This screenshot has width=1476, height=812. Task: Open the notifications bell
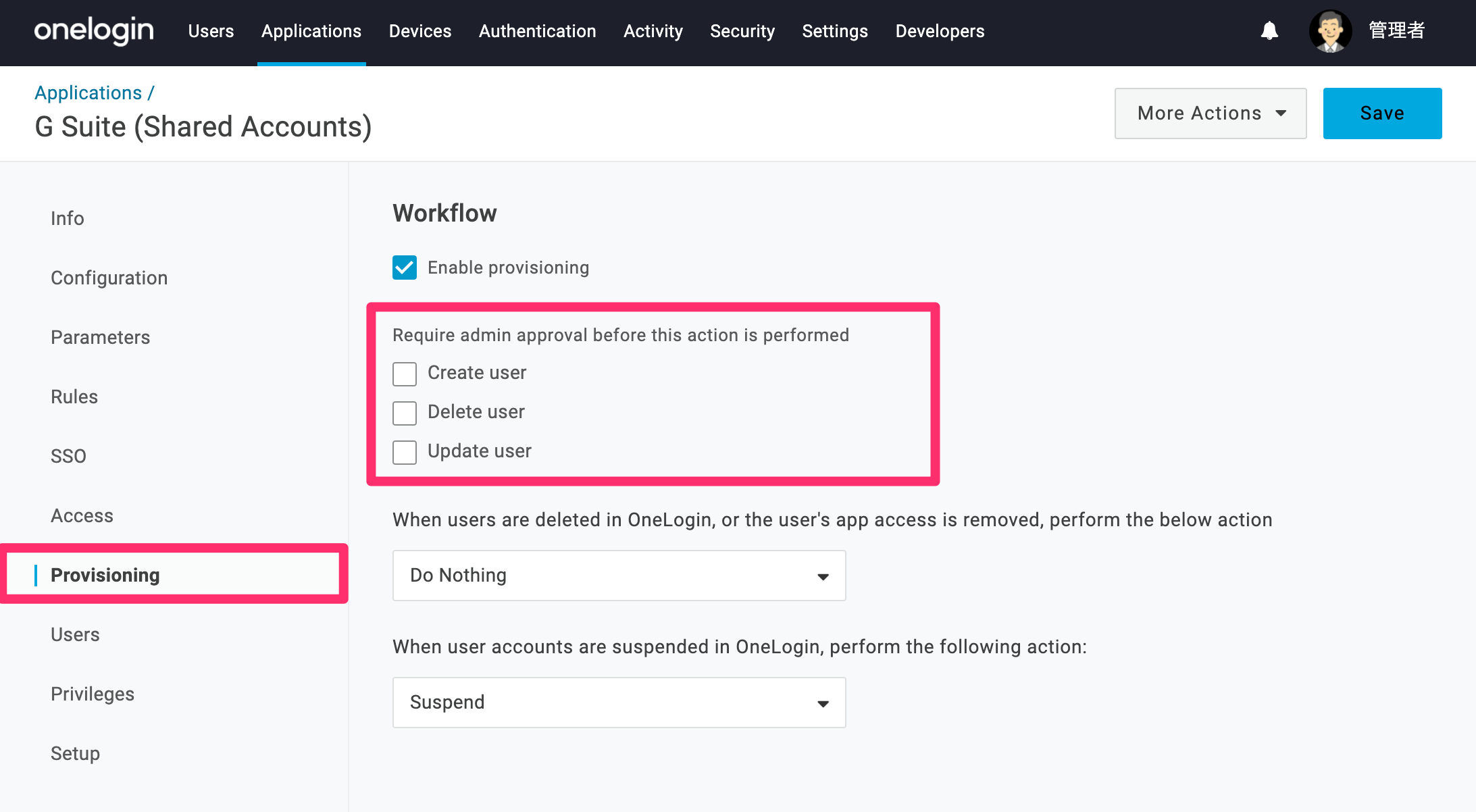click(x=1269, y=31)
